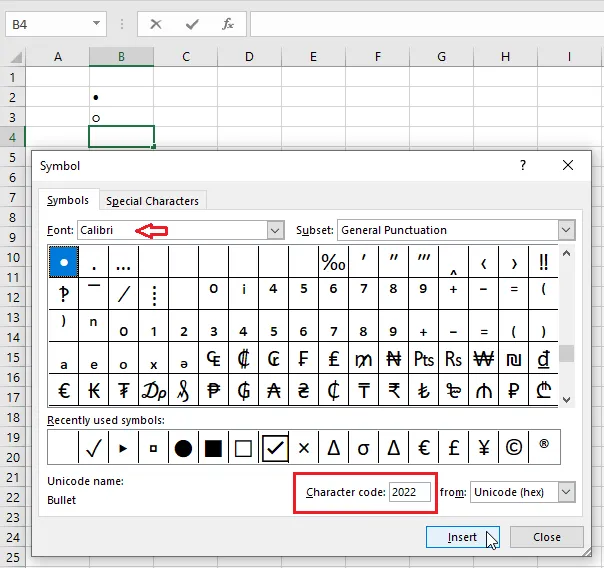Select the Kip ₭ symbol

click(94, 390)
